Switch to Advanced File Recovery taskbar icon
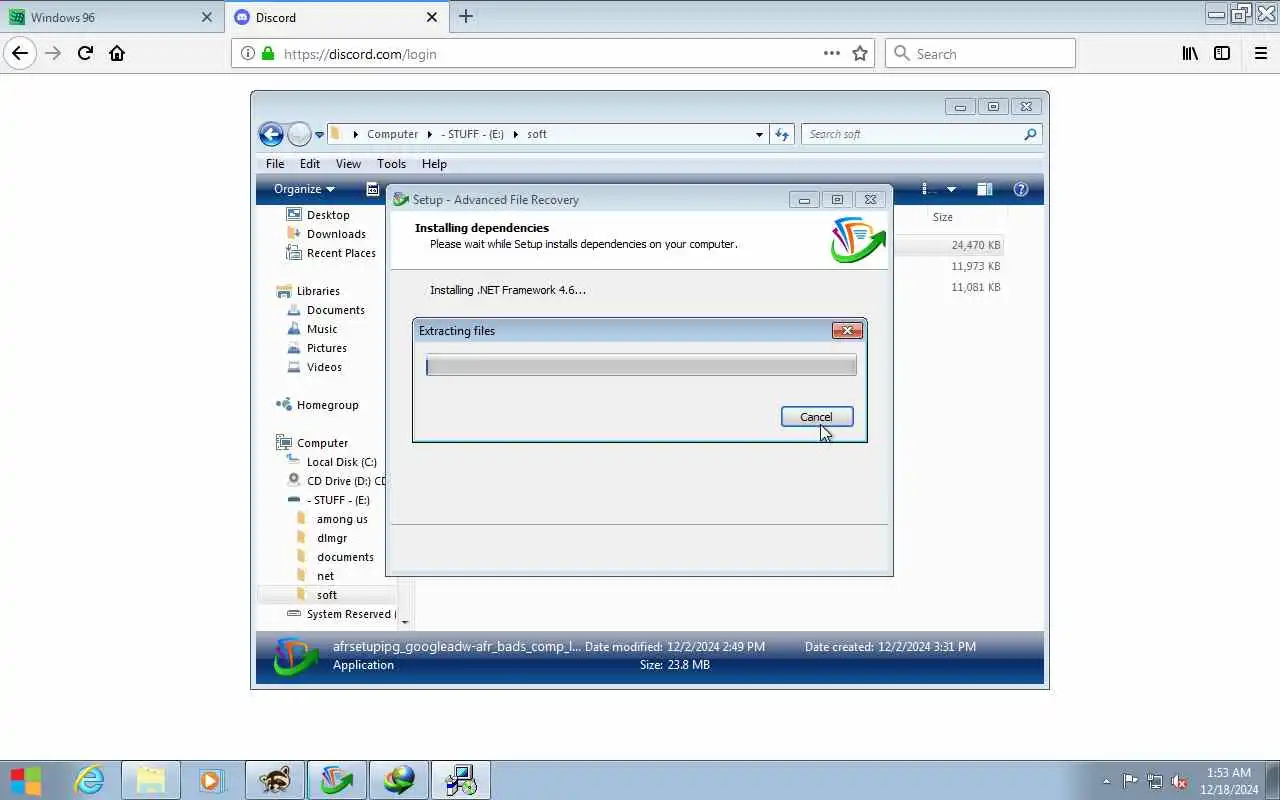The image size is (1280, 800). coord(336,780)
